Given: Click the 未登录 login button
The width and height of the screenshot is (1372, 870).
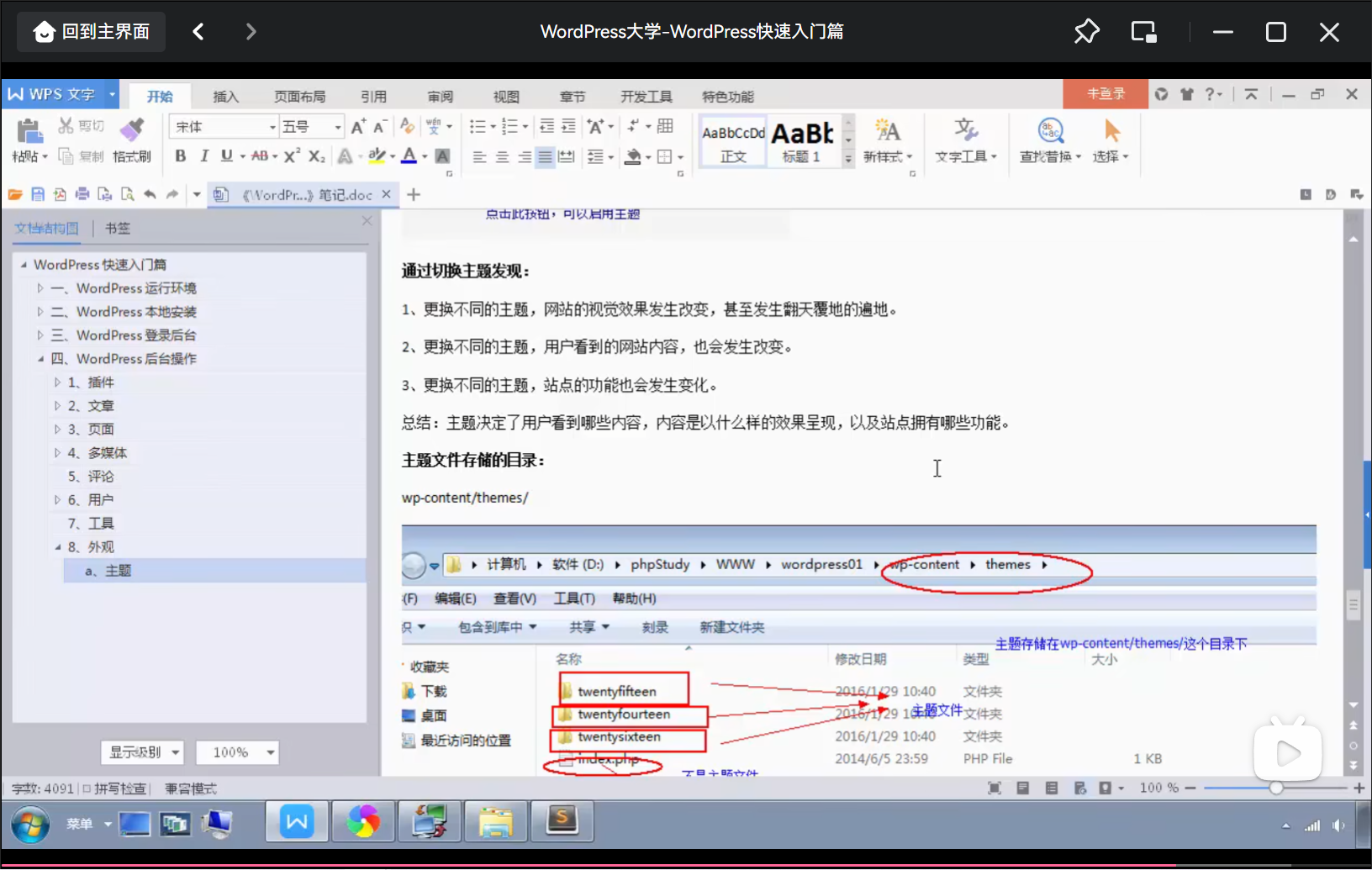Looking at the screenshot, I should coord(1106,94).
